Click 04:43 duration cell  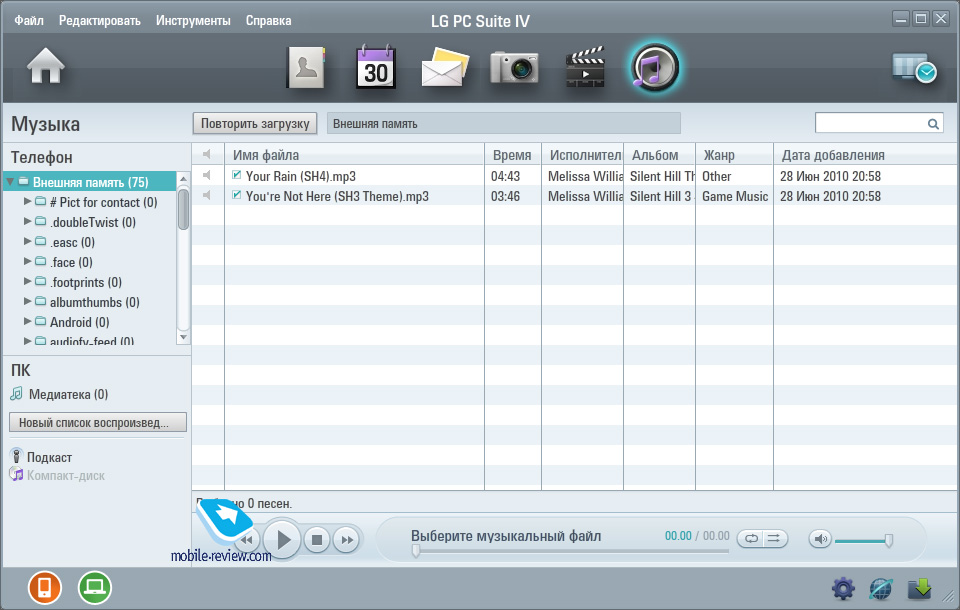[x=505, y=176]
